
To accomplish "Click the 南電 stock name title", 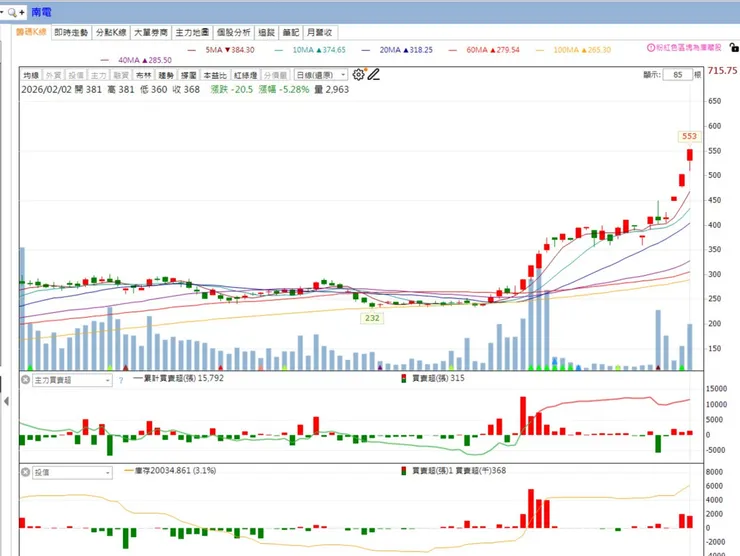I will coord(42,12).
